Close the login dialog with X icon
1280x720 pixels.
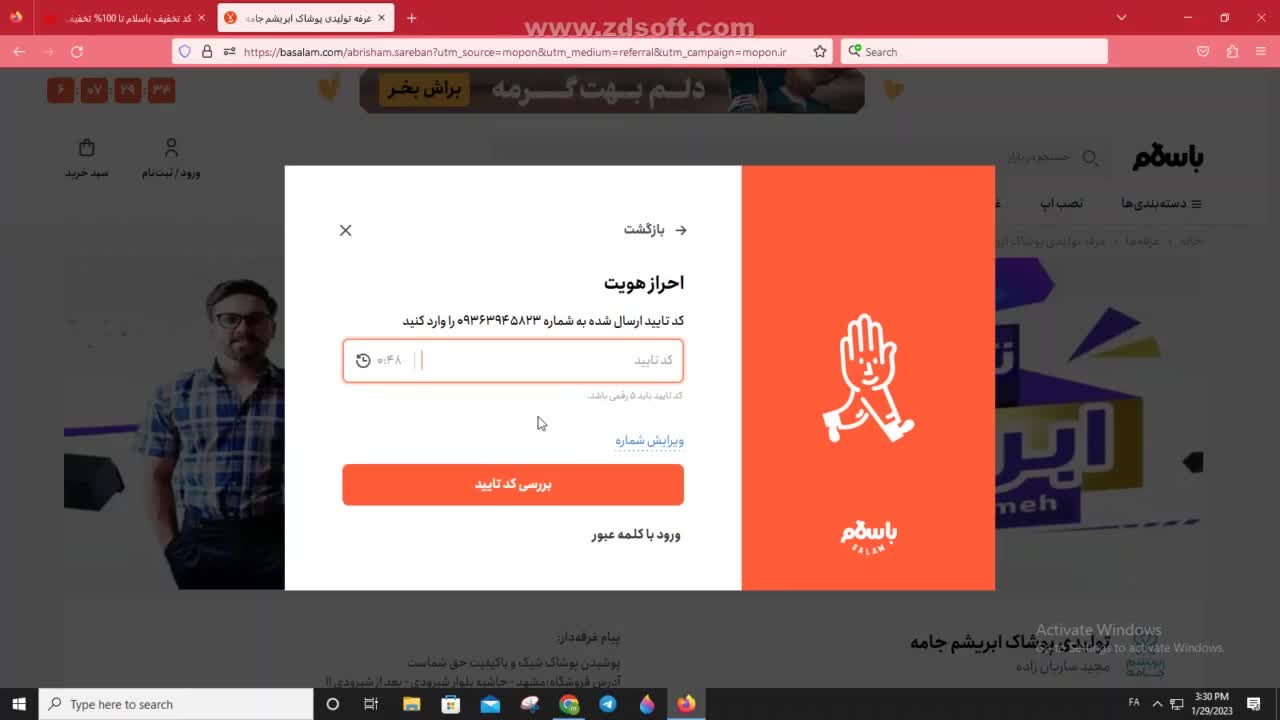pos(345,230)
